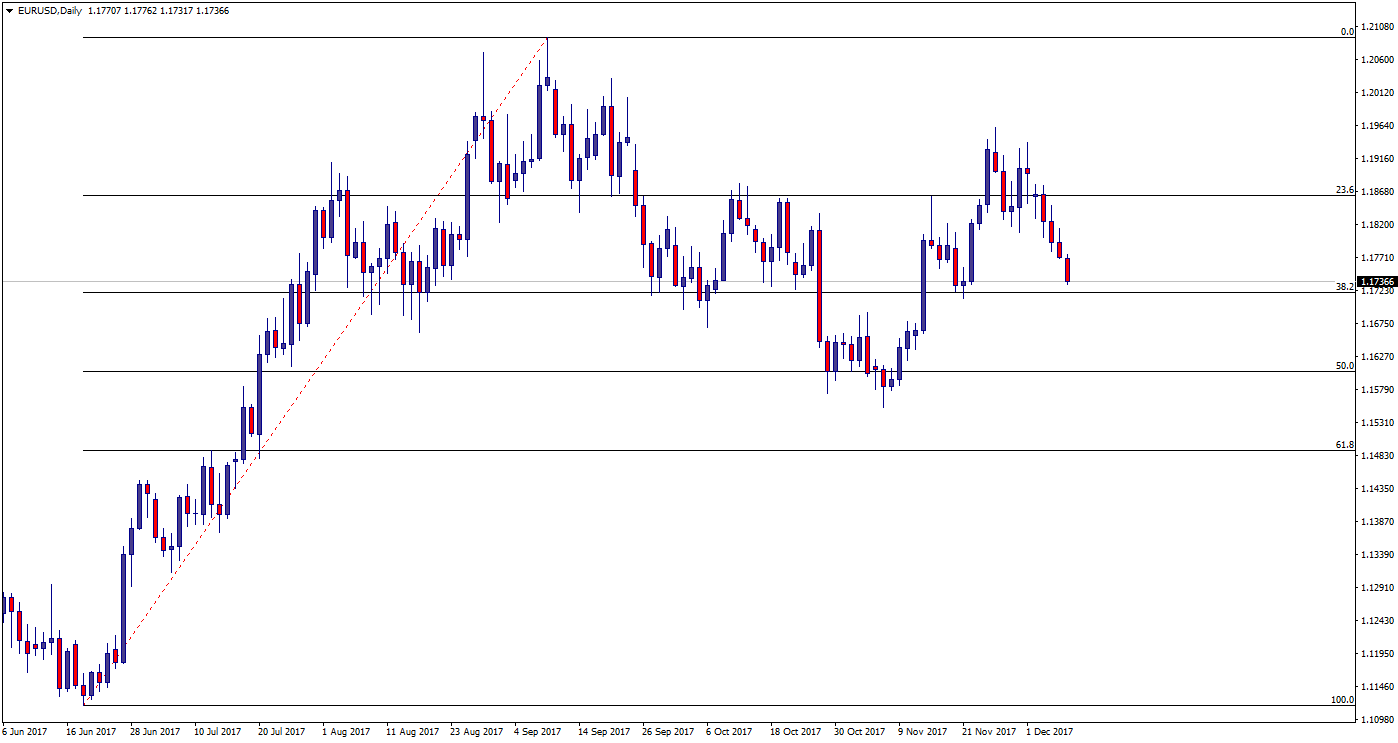Click the 100.0 Fibonacci level label
1398x743 pixels.
[x=1342, y=700]
